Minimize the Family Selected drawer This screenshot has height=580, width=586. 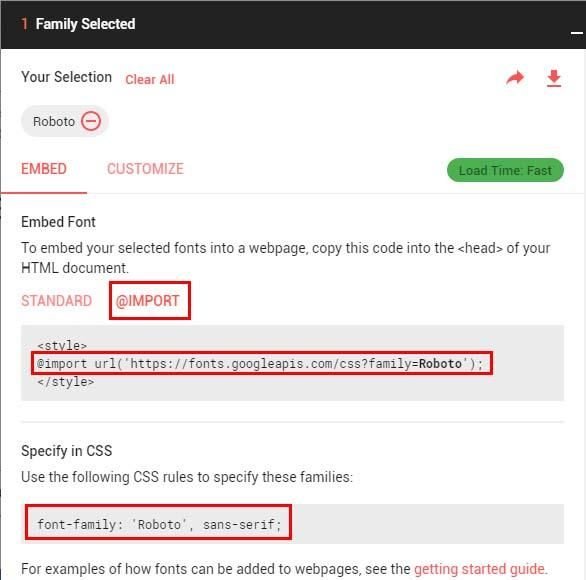click(x=577, y=33)
